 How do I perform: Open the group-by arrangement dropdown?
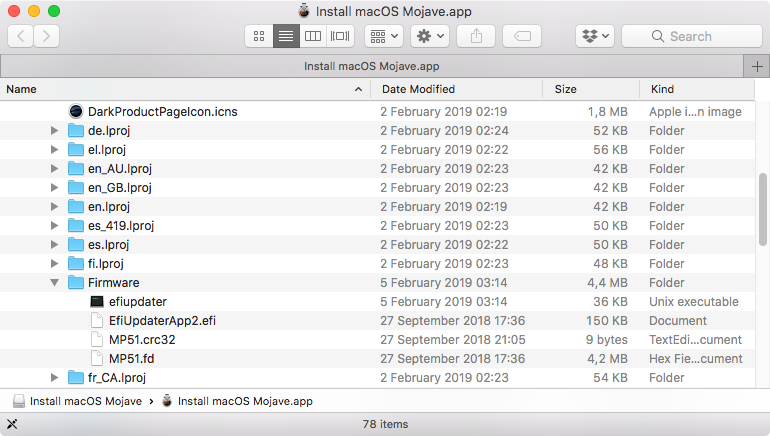tap(384, 36)
